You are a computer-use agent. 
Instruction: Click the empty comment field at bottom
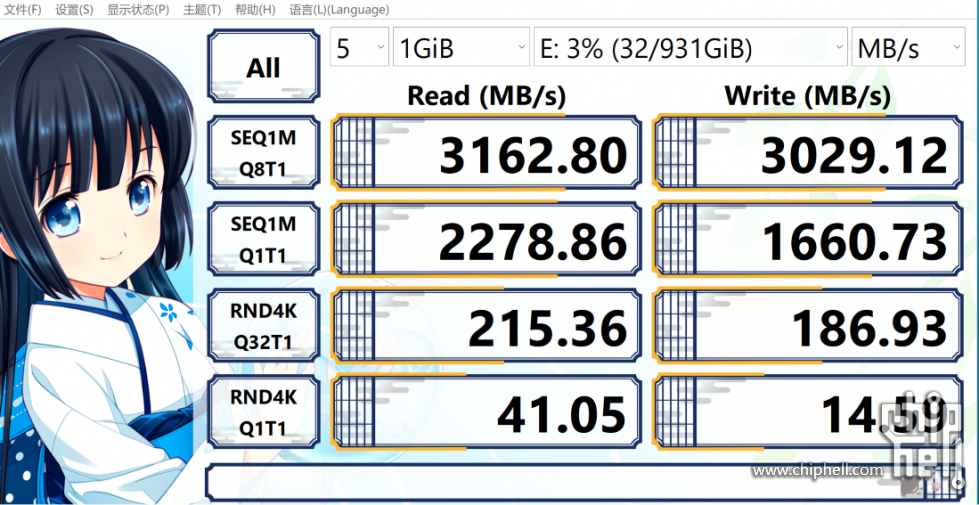tap(585, 483)
